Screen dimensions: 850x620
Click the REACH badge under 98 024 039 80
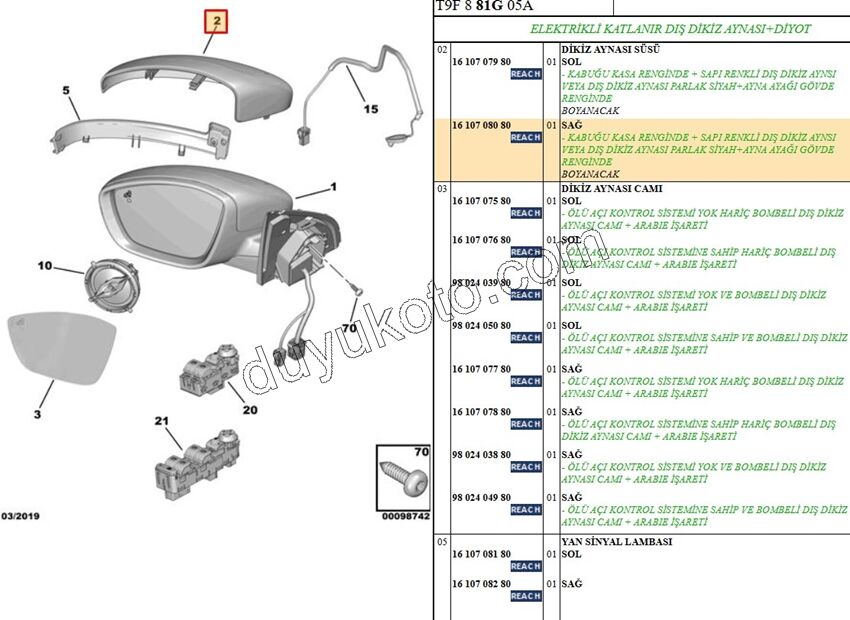[x=525, y=295]
